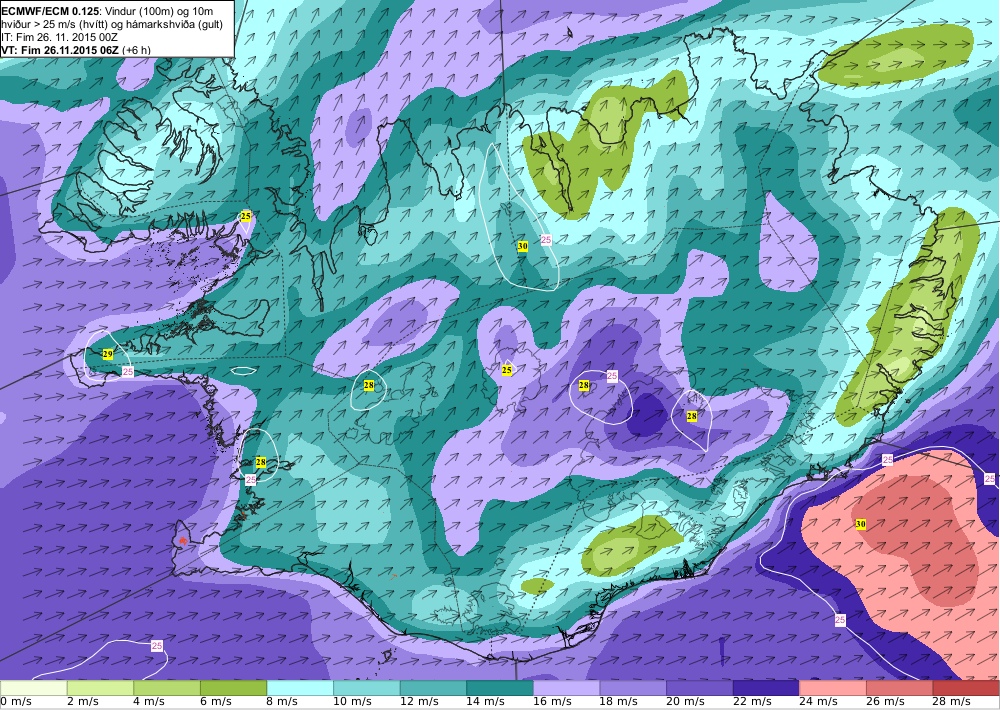The width and height of the screenshot is (1000, 710).
Task: Click the 'IT: Fim 26. 11. 2015 00Z' line
Action: [x=60, y=37]
